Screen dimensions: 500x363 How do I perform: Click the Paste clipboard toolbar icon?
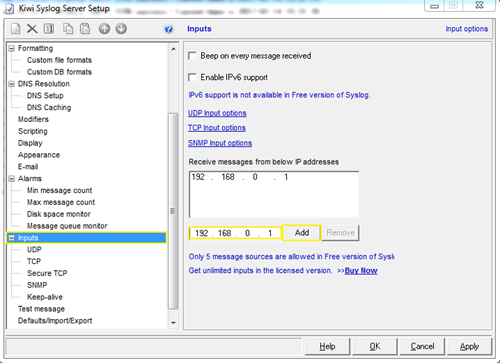point(85,29)
